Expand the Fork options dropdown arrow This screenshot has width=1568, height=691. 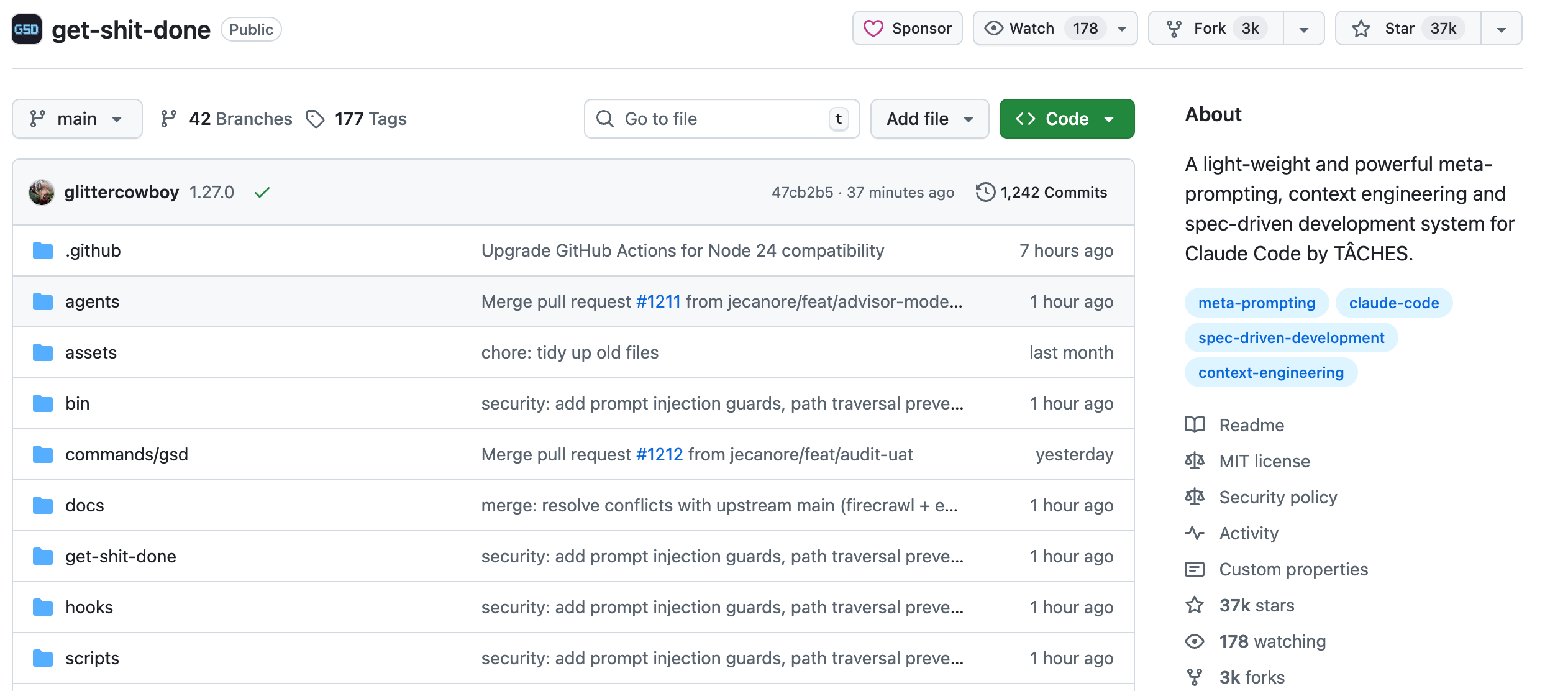[x=1304, y=29]
